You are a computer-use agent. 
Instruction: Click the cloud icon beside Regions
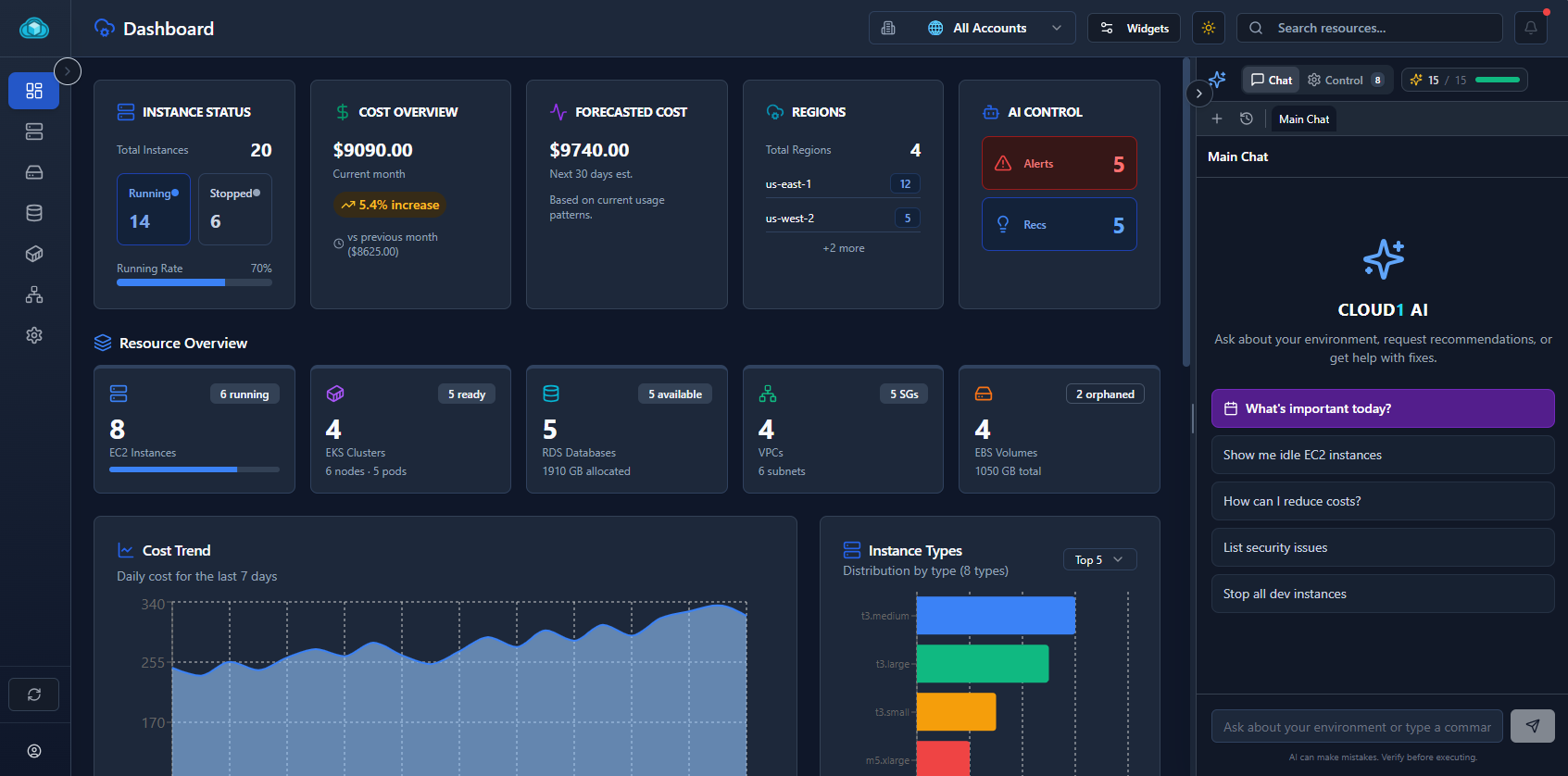[775, 112]
